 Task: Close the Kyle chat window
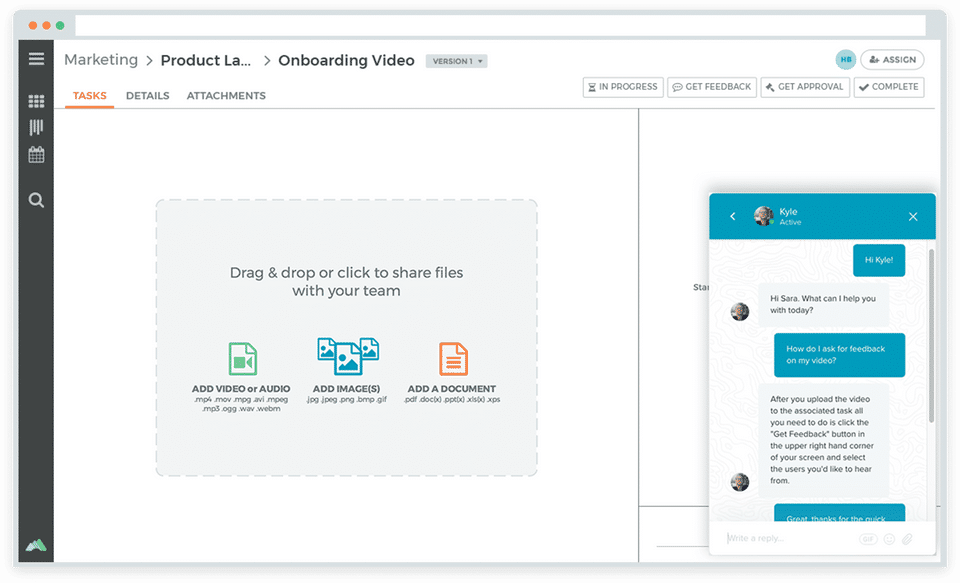tap(913, 216)
